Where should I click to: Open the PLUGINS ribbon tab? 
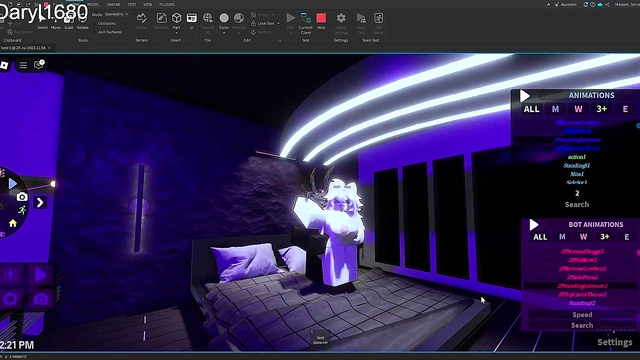167,4
